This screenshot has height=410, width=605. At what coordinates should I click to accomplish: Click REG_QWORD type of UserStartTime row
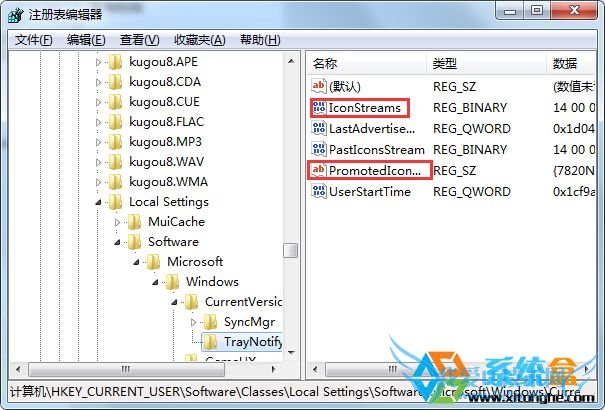coord(471,191)
